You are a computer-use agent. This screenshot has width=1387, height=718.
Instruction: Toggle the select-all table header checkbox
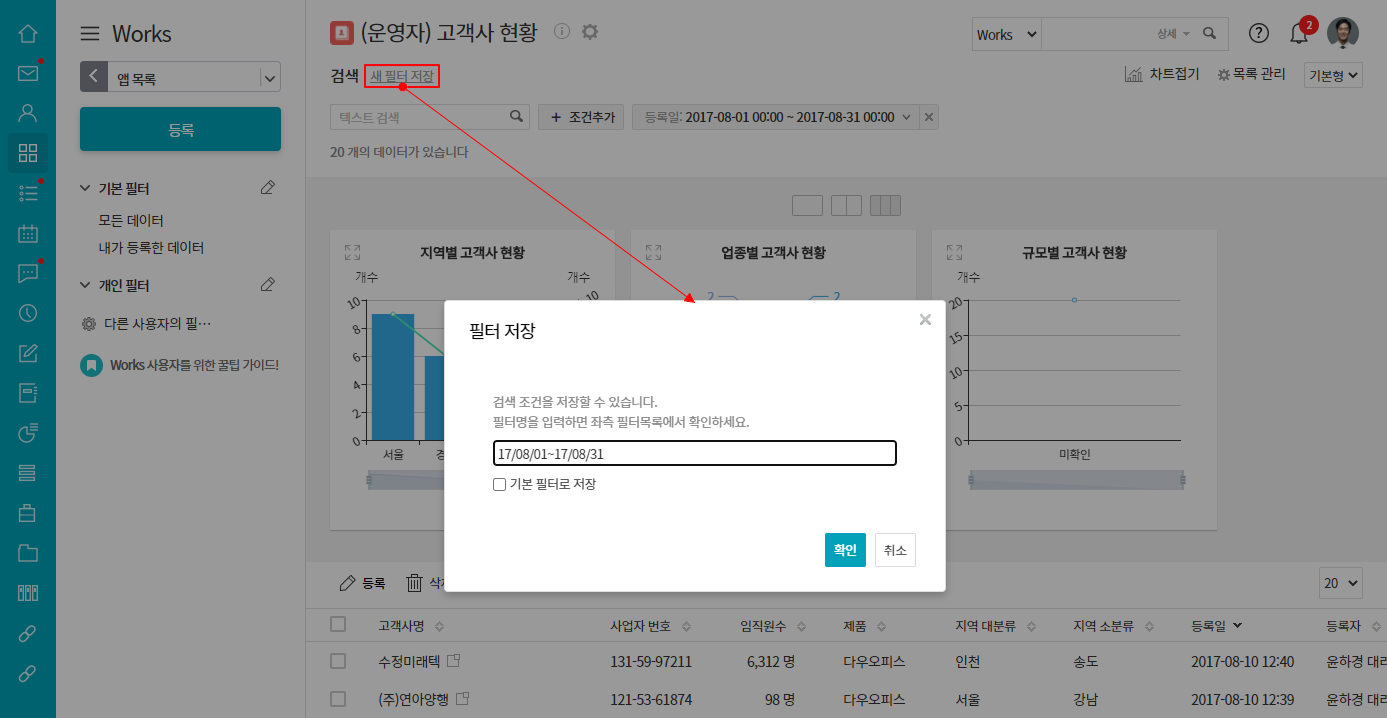point(338,625)
